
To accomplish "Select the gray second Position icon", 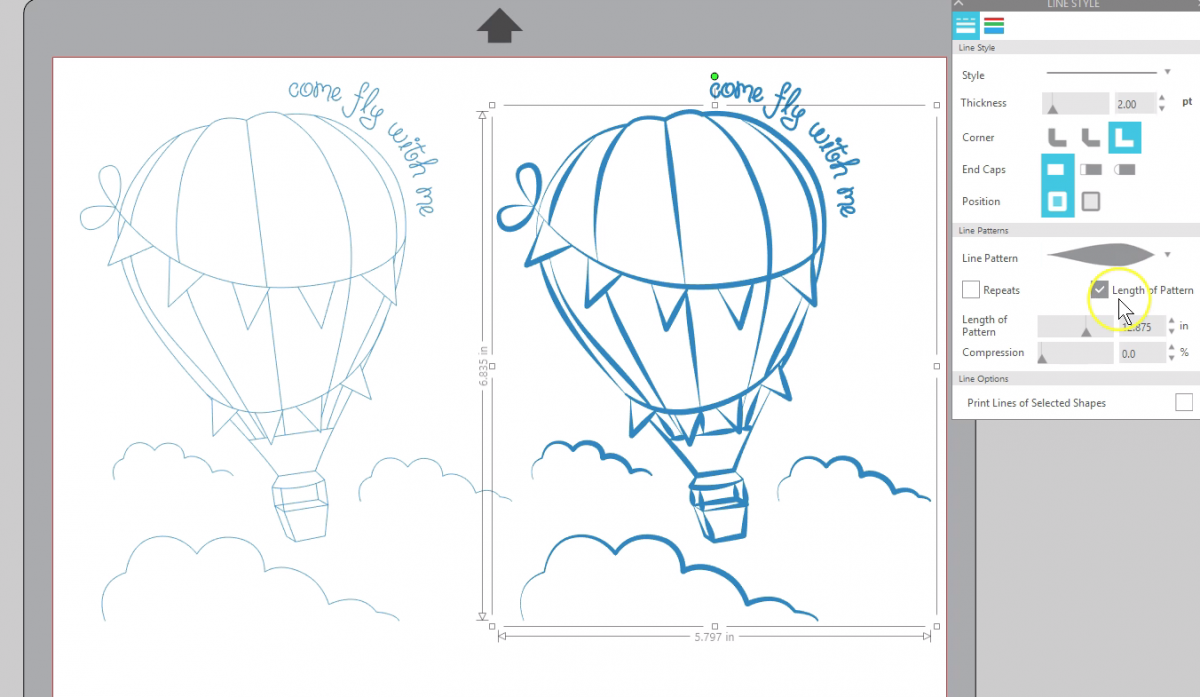I will coord(1091,202).
